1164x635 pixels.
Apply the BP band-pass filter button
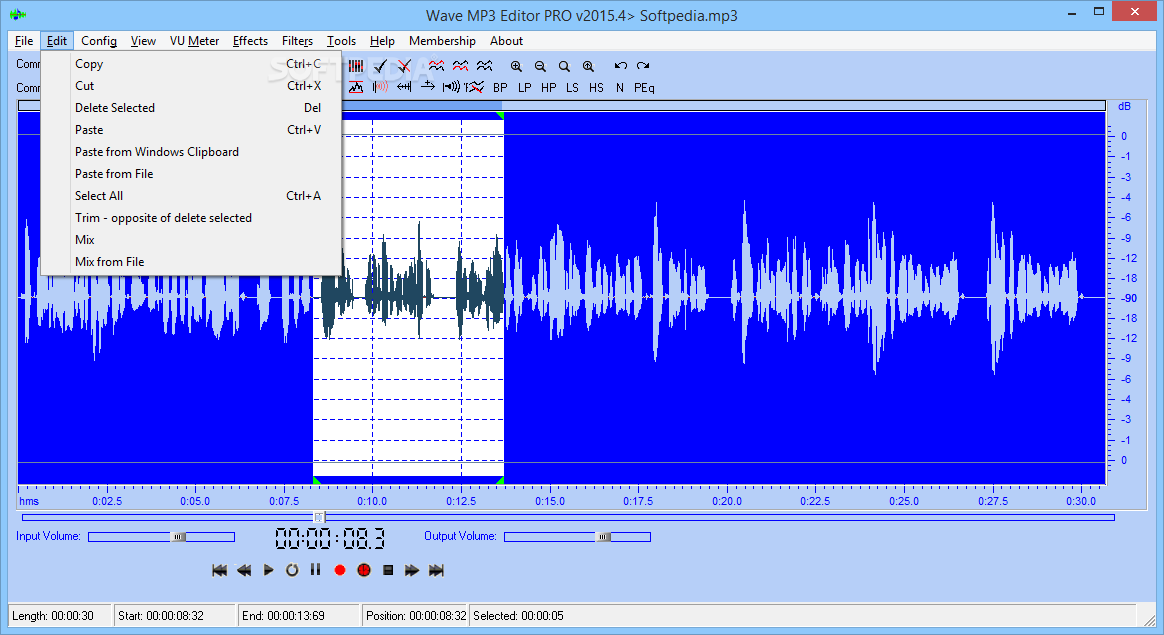(x=500, y=88)
